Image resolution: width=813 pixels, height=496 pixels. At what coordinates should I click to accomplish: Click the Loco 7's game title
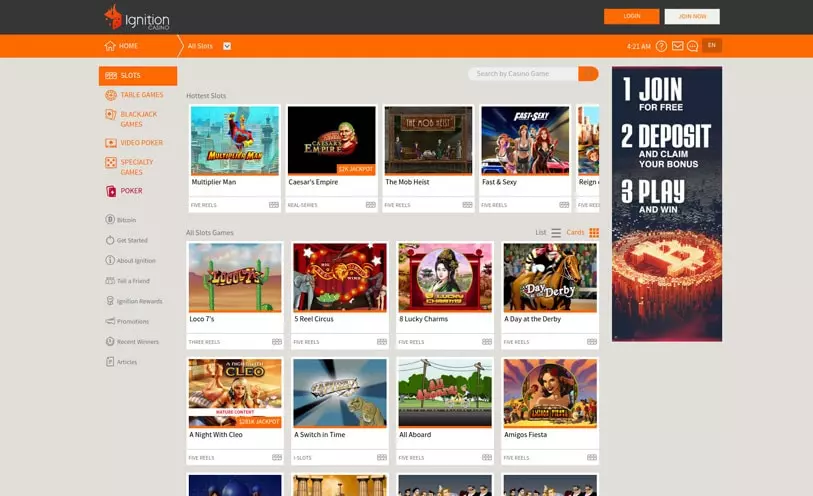coord(202,319)
